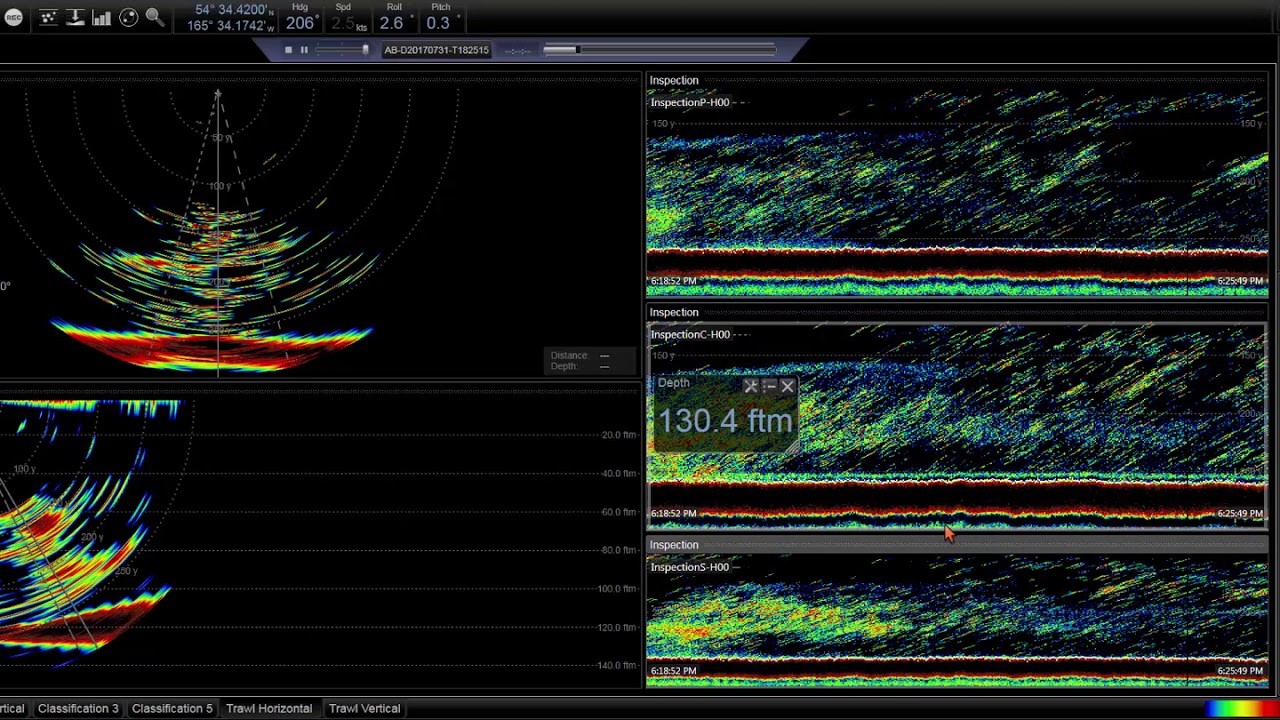Pause the replay playback
Viewport: 1280px width, 720px height.
[304, 50]
